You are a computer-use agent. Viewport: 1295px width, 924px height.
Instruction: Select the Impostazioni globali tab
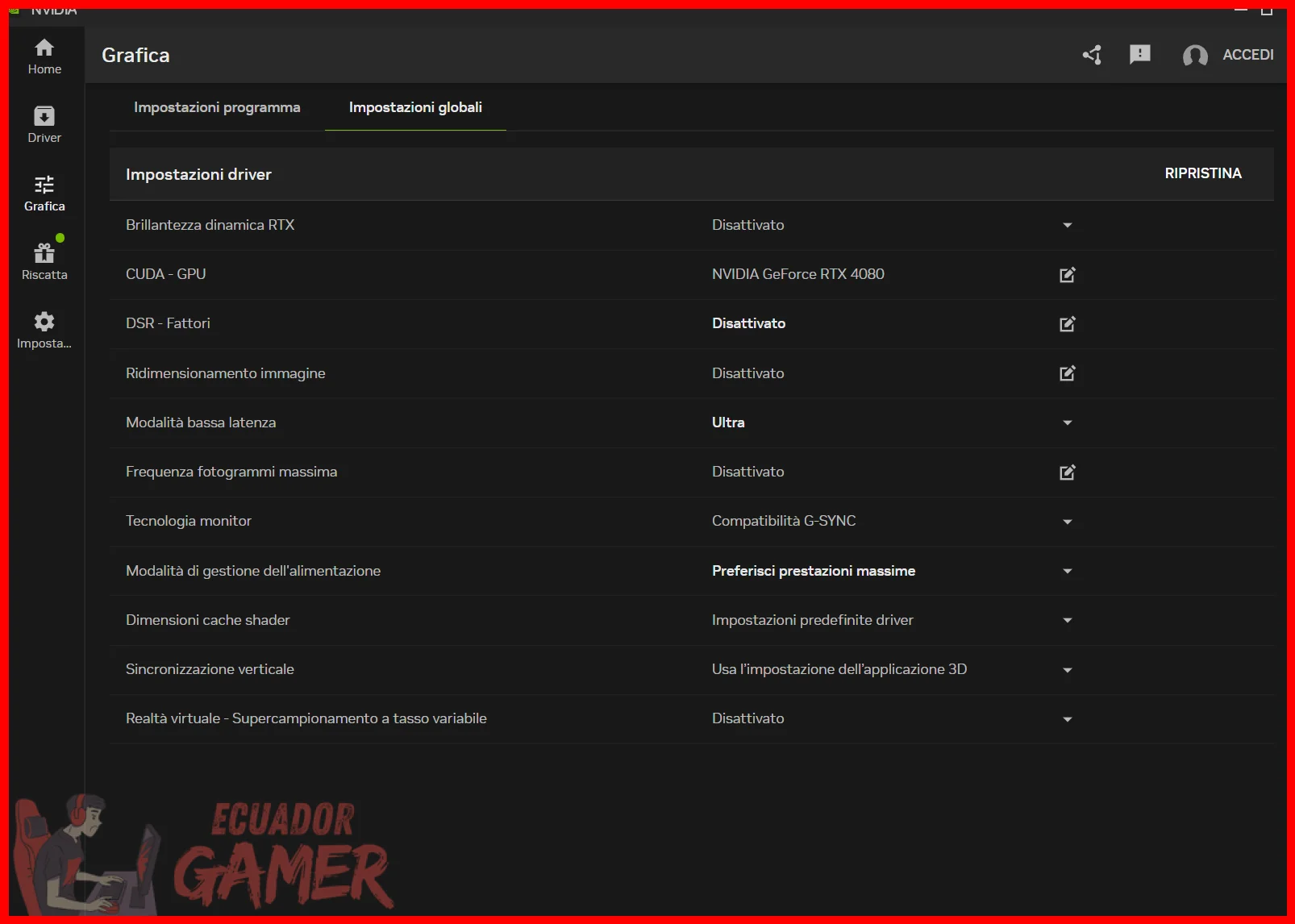pyautogui.click(x=415, y=107)
